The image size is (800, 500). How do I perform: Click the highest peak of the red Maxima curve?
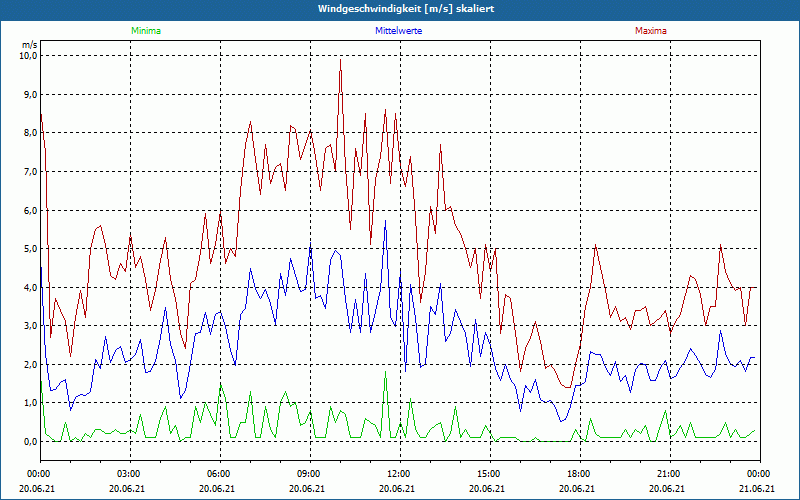click(340, 60)
